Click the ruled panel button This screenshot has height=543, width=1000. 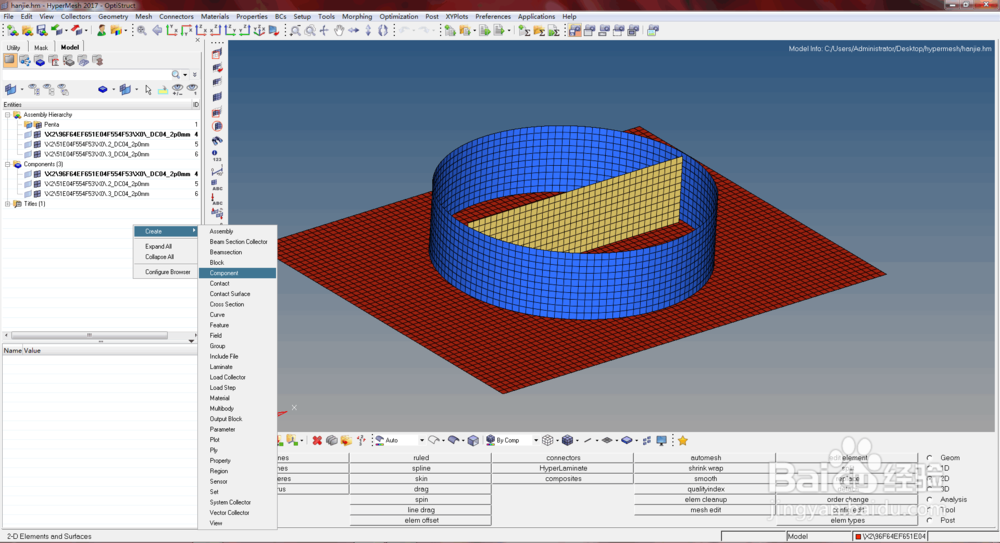421,457
